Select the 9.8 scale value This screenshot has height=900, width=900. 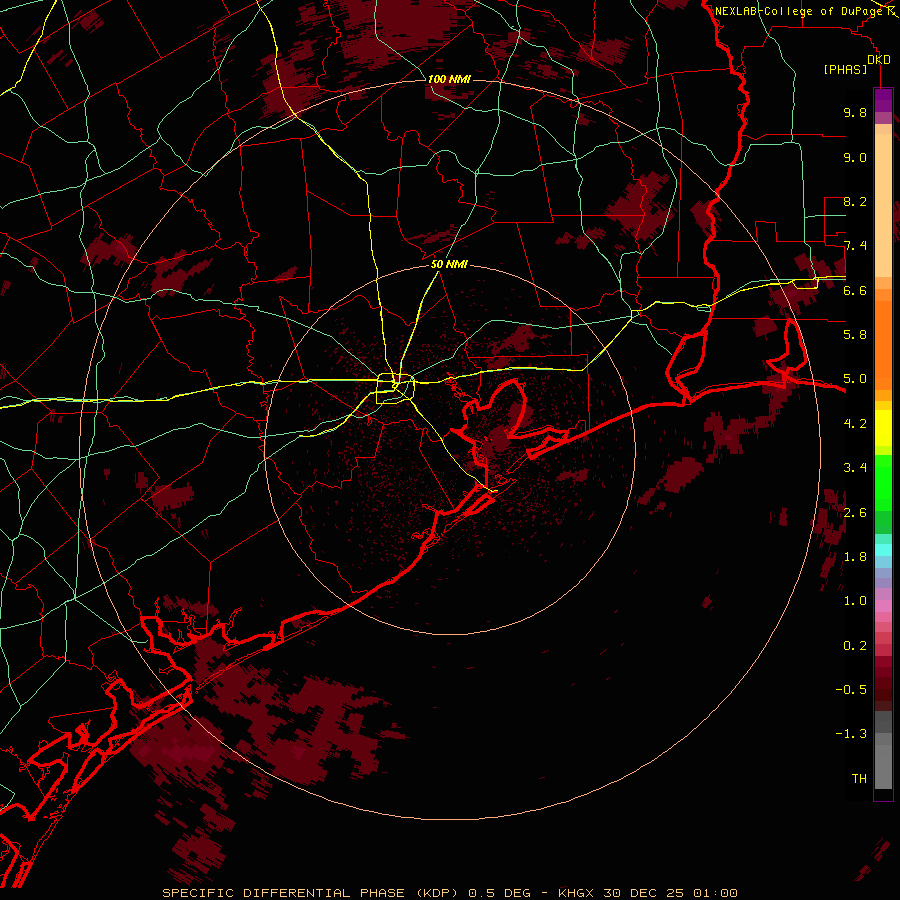855,112
